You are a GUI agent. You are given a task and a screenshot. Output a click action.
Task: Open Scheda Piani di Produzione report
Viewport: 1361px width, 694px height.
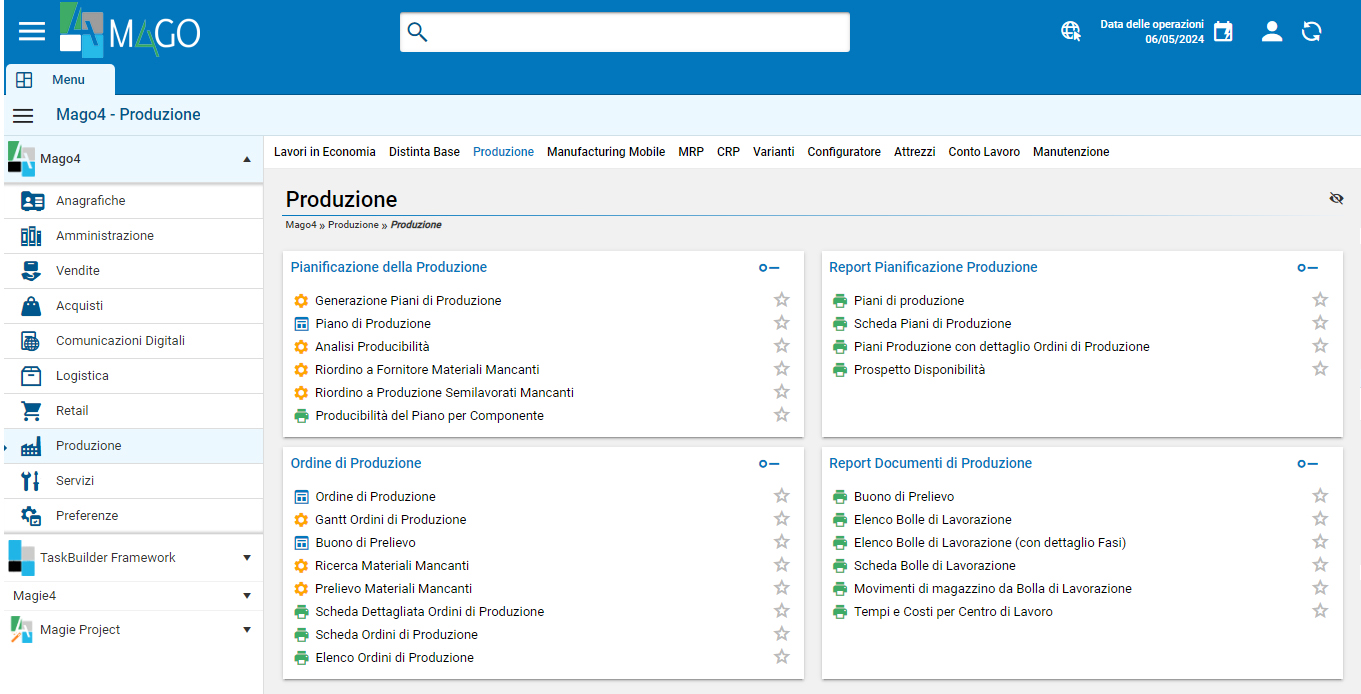click(x=933, y=324)
